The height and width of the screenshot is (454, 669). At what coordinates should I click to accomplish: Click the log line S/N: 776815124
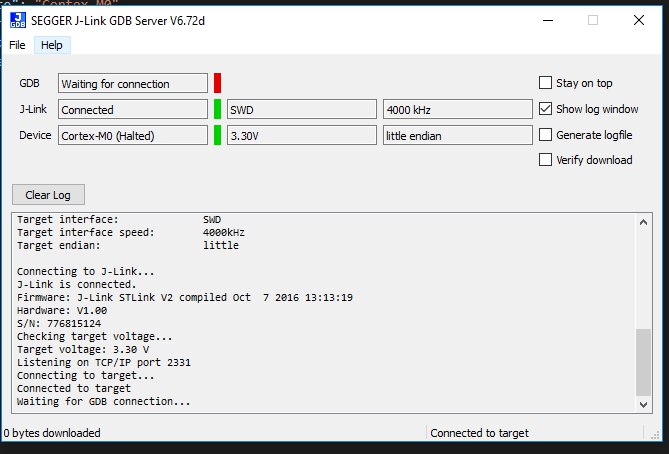pyautogui.click(x=59, y=323)
